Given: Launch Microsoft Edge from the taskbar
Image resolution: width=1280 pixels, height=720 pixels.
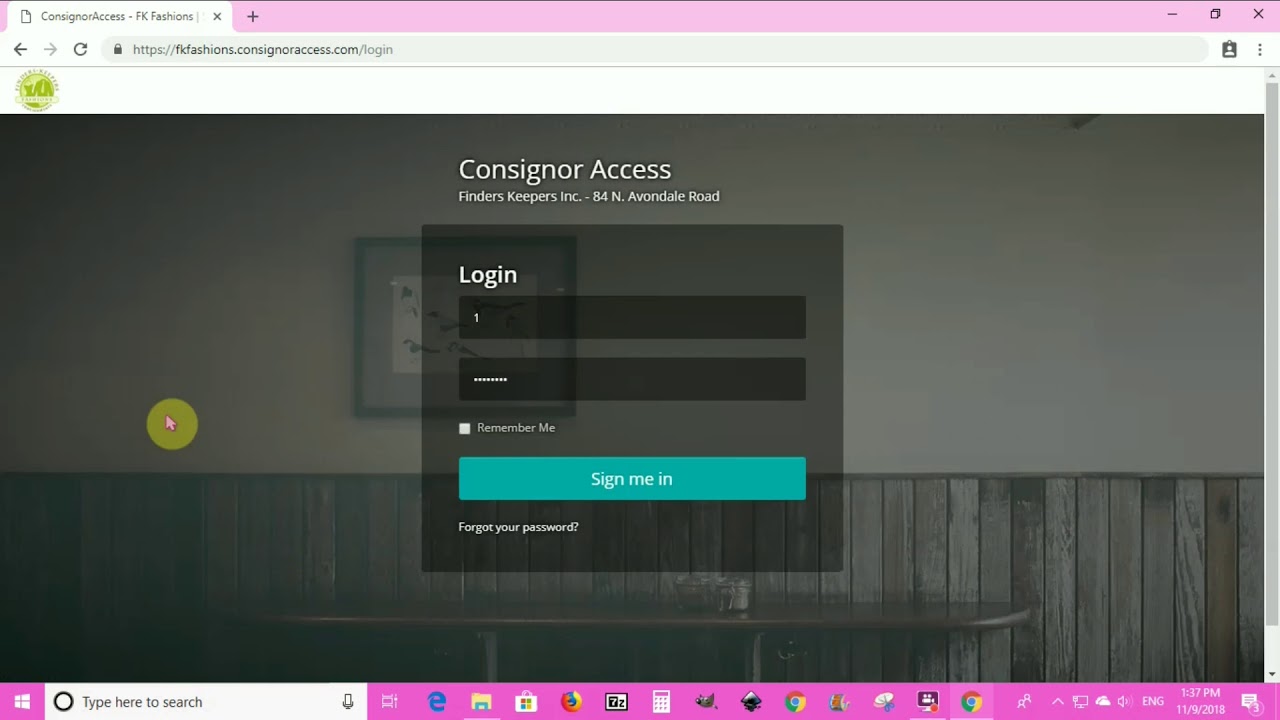Looking at the screenshot, I should pyautogui.click(x=437, y=702).
